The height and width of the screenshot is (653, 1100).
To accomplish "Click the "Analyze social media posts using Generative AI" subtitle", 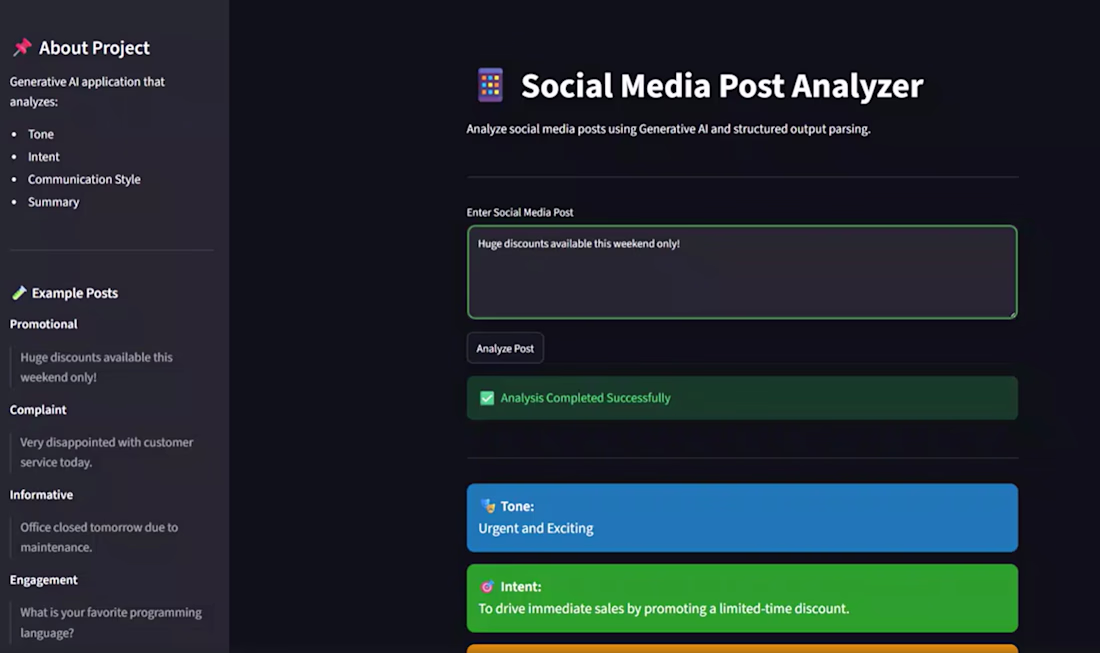I will pyautogui.click(x=669, y=129).
